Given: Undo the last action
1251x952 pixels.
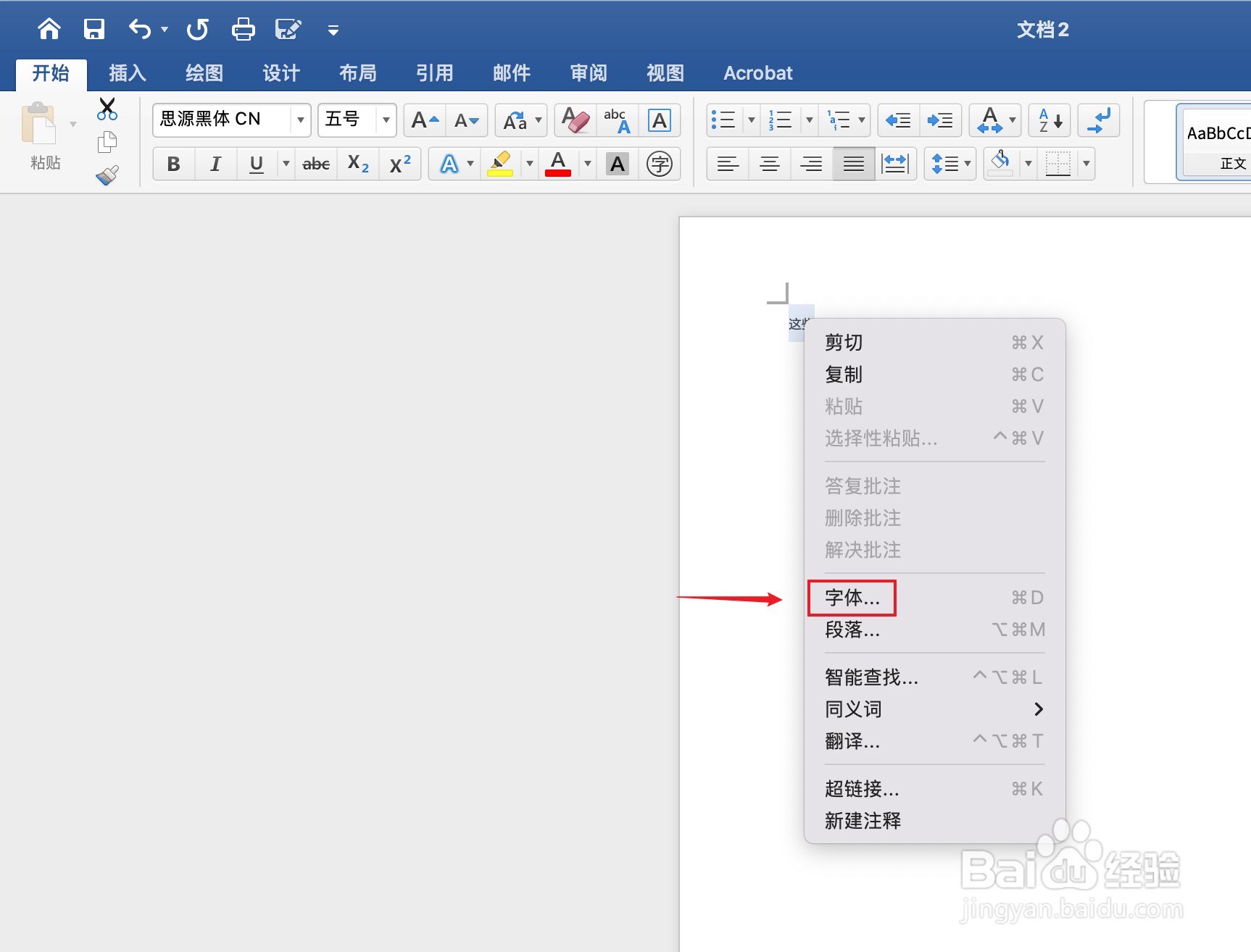Looking at the screenshot, I should tap(140, 29).
